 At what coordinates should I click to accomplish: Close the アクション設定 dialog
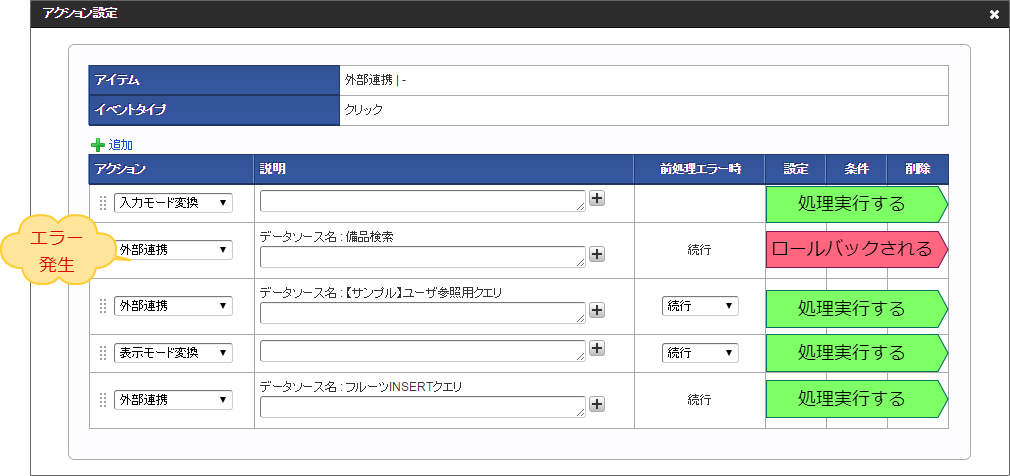994,14
